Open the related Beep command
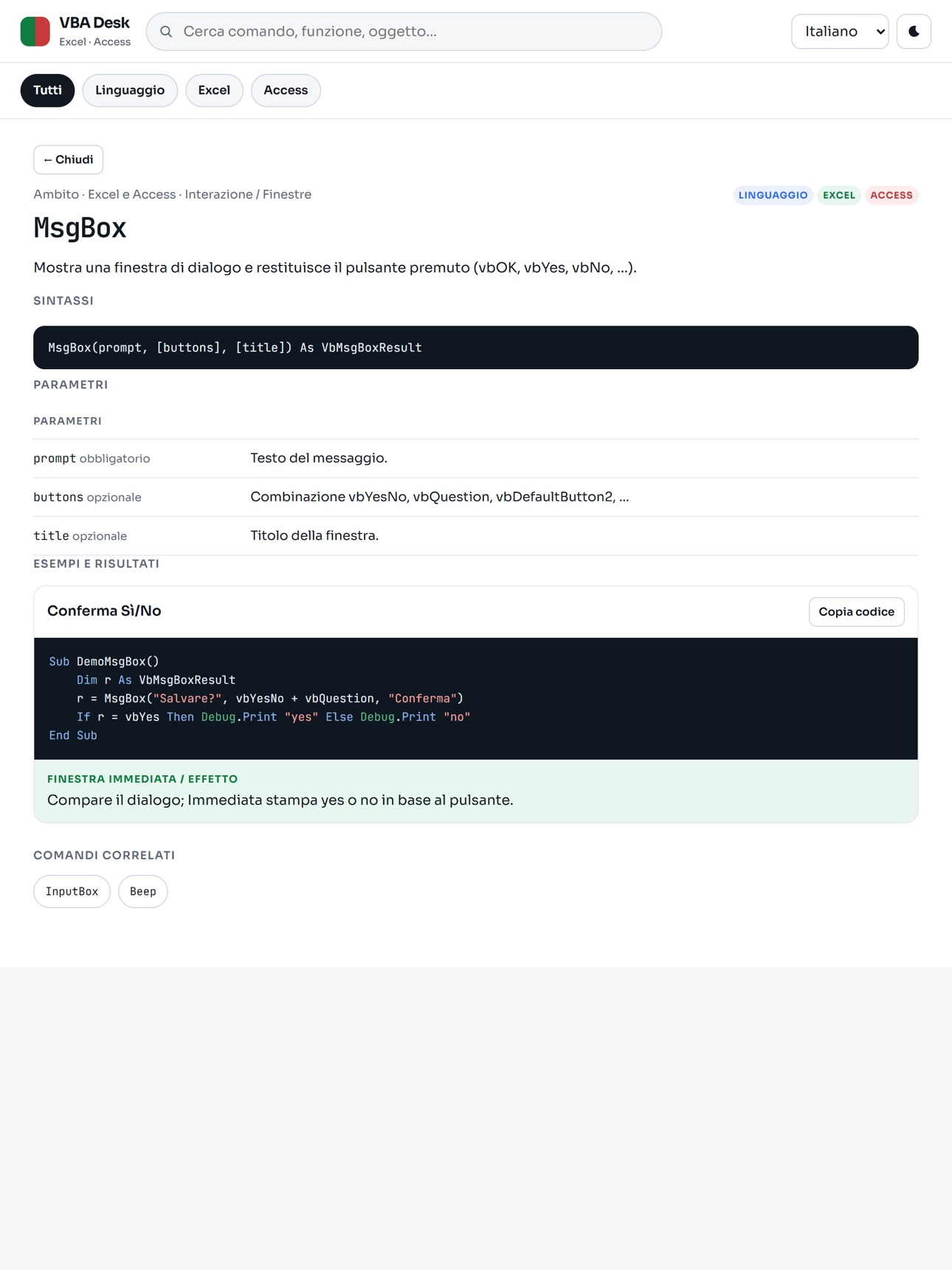952x1270 pixels. tap(142, 891)
